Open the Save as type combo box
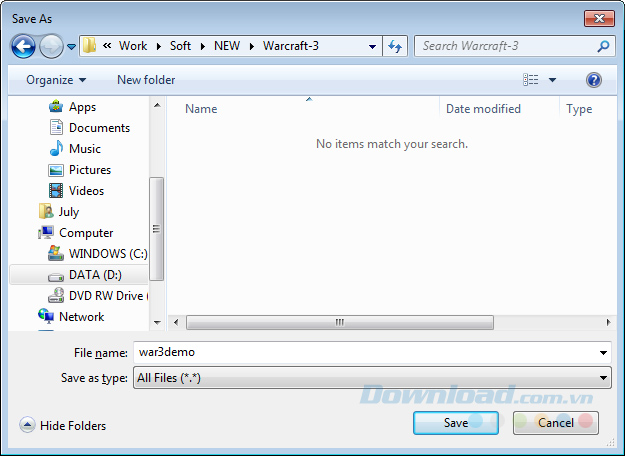625x456 pixels. pos(372,377)
